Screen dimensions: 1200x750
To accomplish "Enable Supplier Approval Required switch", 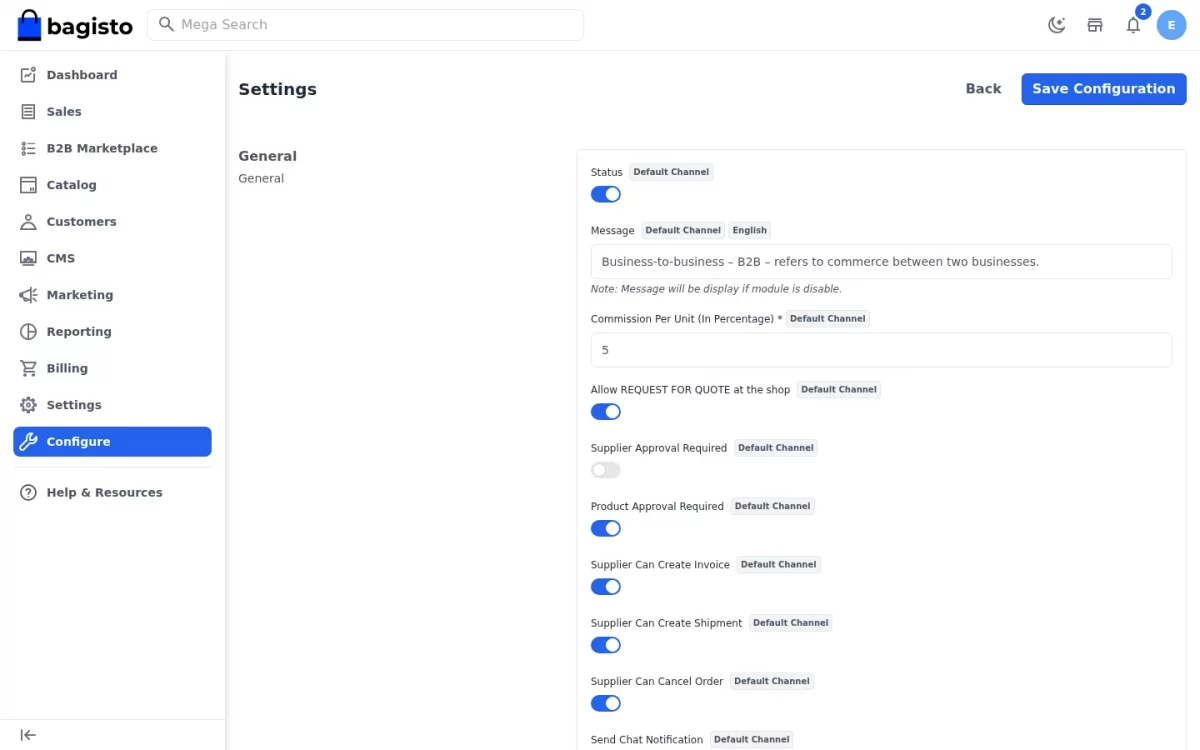I will (x=606, y=470).
